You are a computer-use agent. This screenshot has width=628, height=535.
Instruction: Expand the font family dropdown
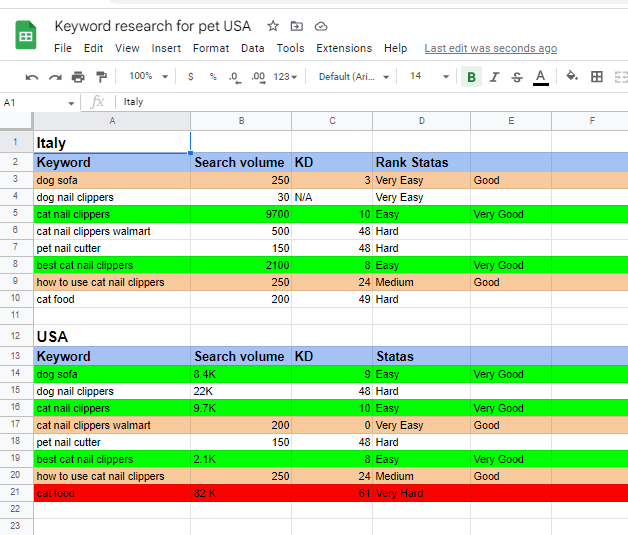point(352,76)
